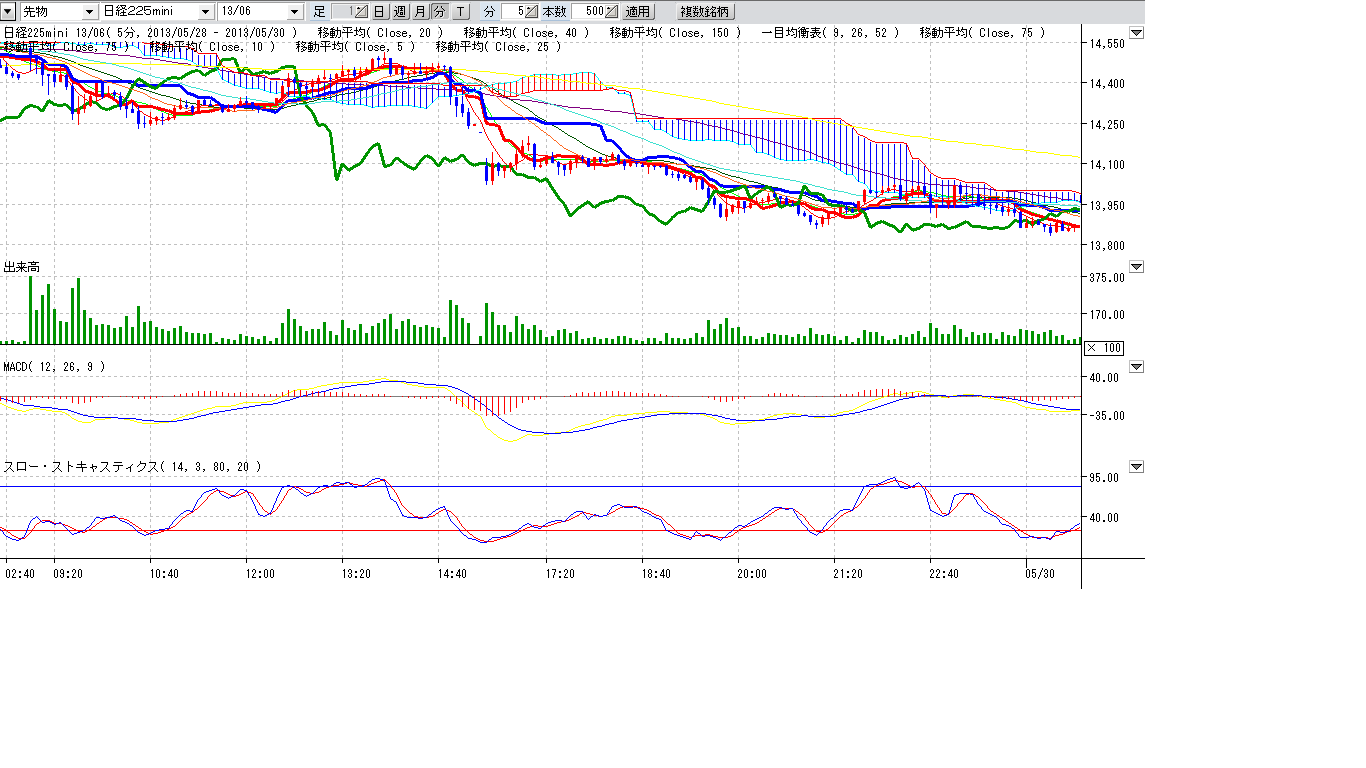Image resolution: width=1366 pixels, height=768 pixels.
Task: Switch to the weekly (週) chart interval
Action: [400, 12]
